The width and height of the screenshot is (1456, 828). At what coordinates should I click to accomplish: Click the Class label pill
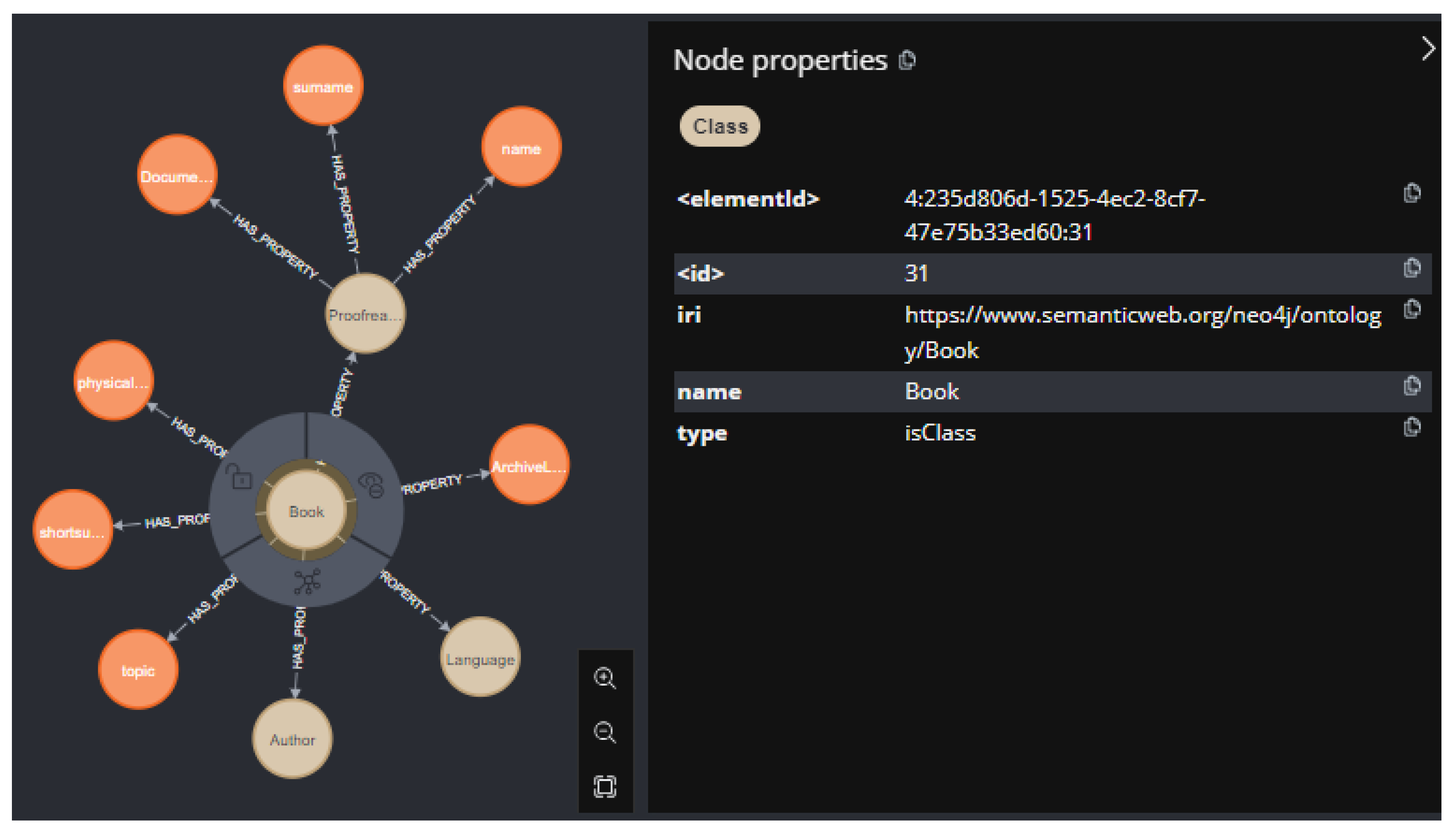click(720, 126)
